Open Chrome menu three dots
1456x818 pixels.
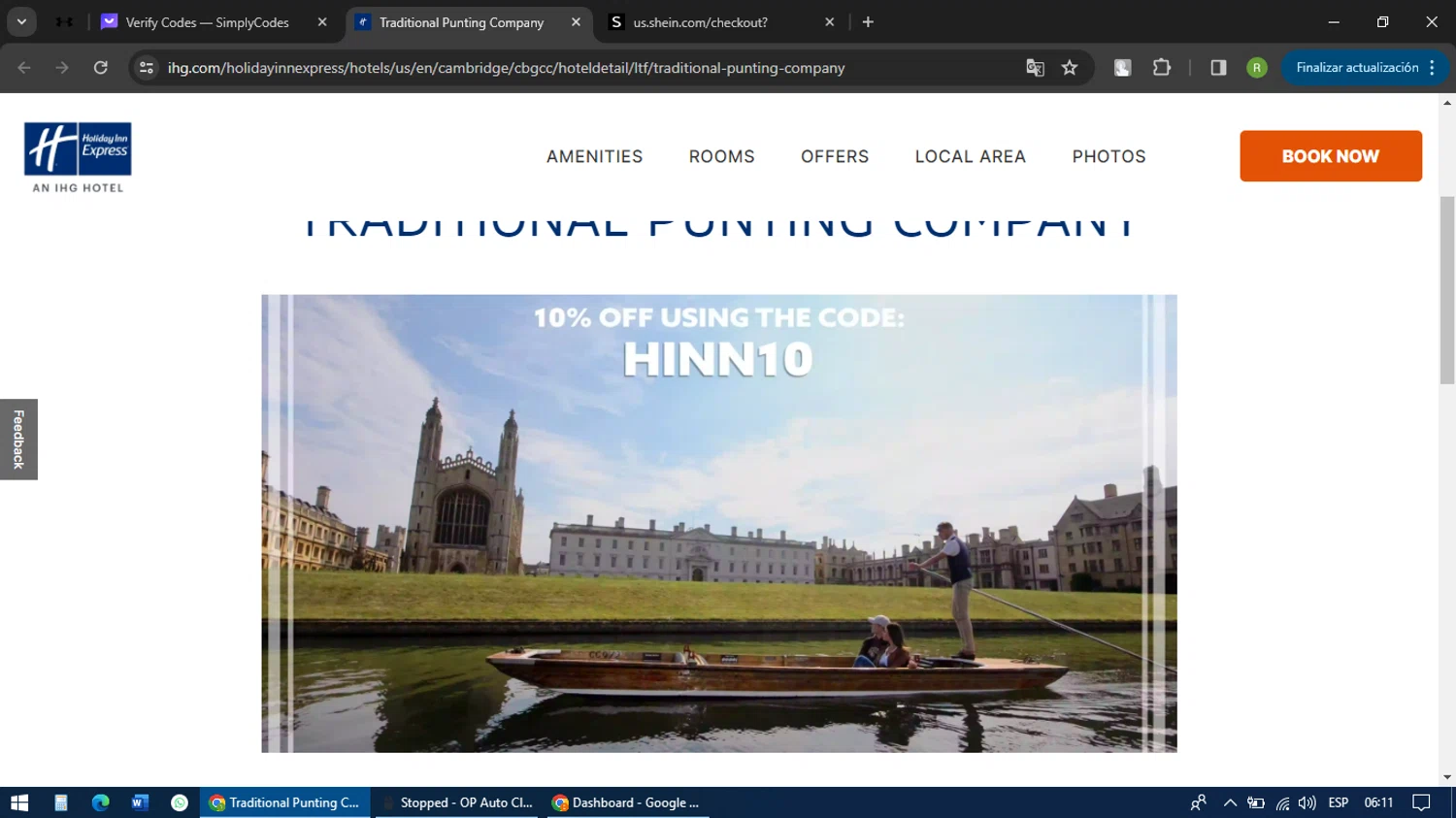[x=1433, y=68]
